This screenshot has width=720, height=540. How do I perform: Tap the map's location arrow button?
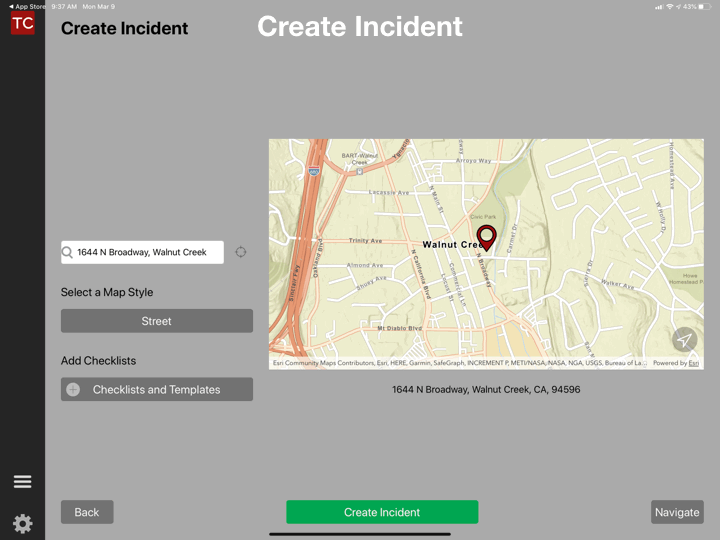(684, 340)
